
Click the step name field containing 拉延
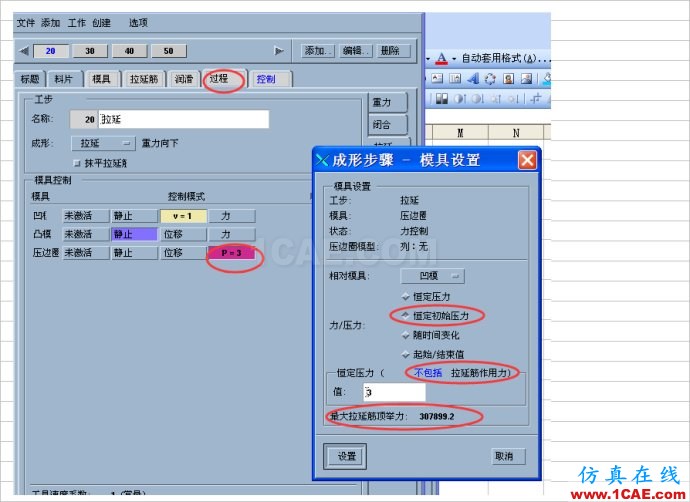(184, 119)
